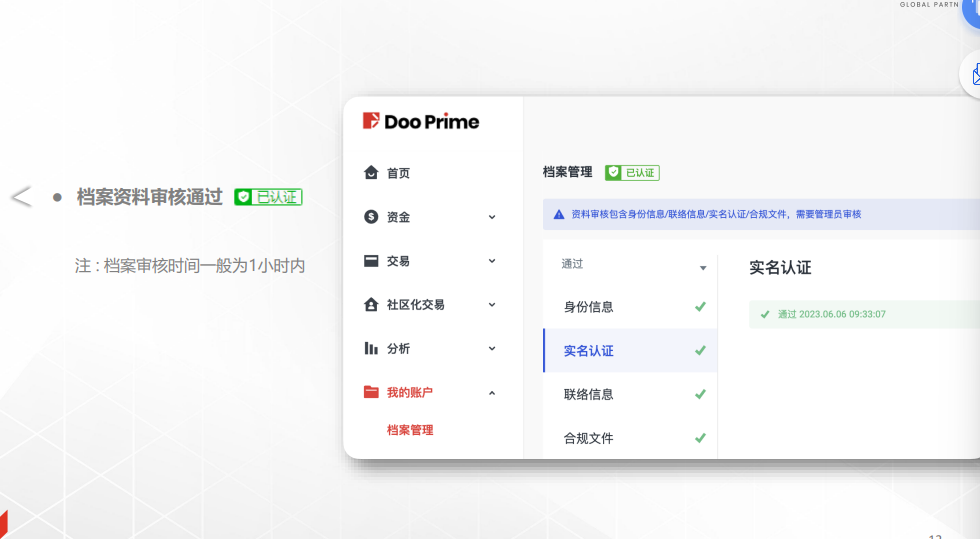Click the 社区化交易 sidebar icon

[371, 305]
